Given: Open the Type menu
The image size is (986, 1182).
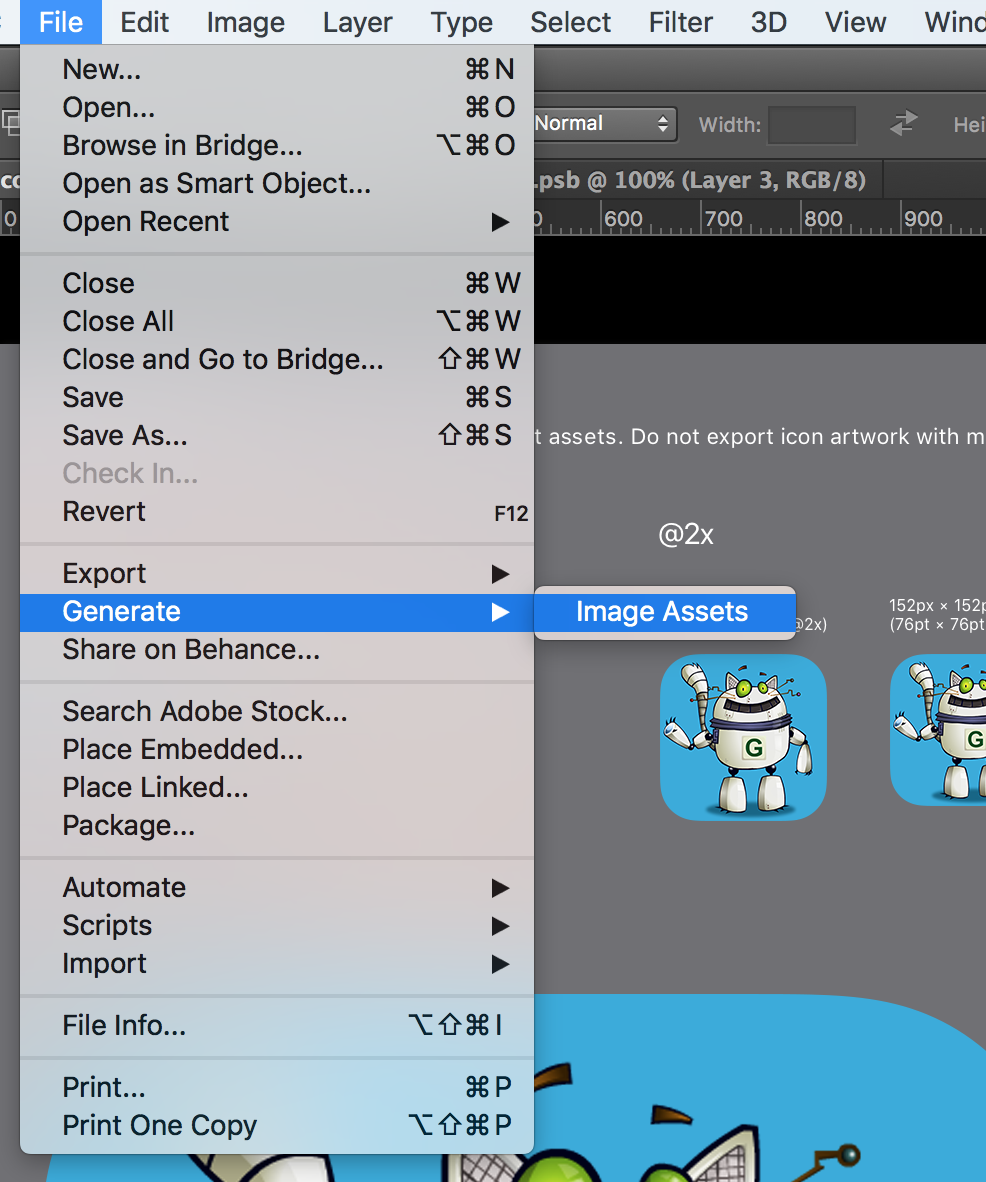Looking at the screenshot, I should 461,22.
